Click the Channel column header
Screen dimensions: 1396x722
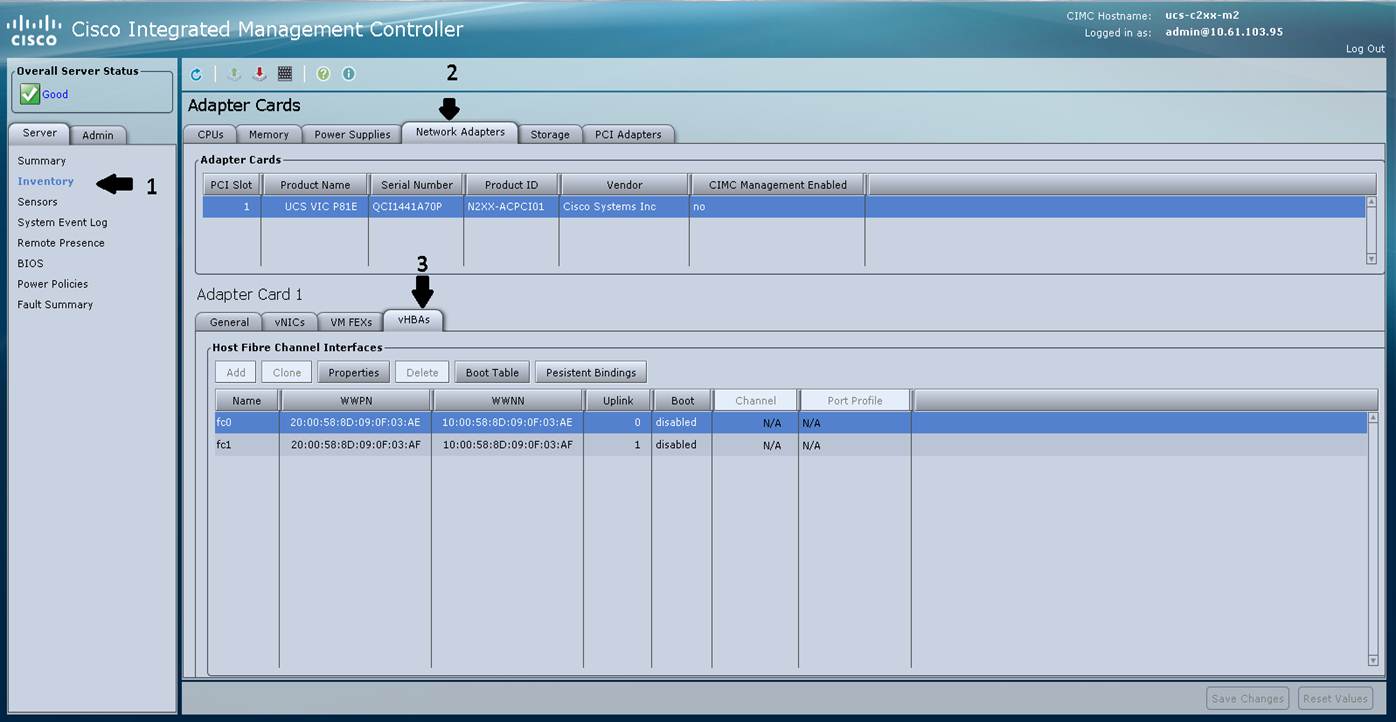coord(755,400)
